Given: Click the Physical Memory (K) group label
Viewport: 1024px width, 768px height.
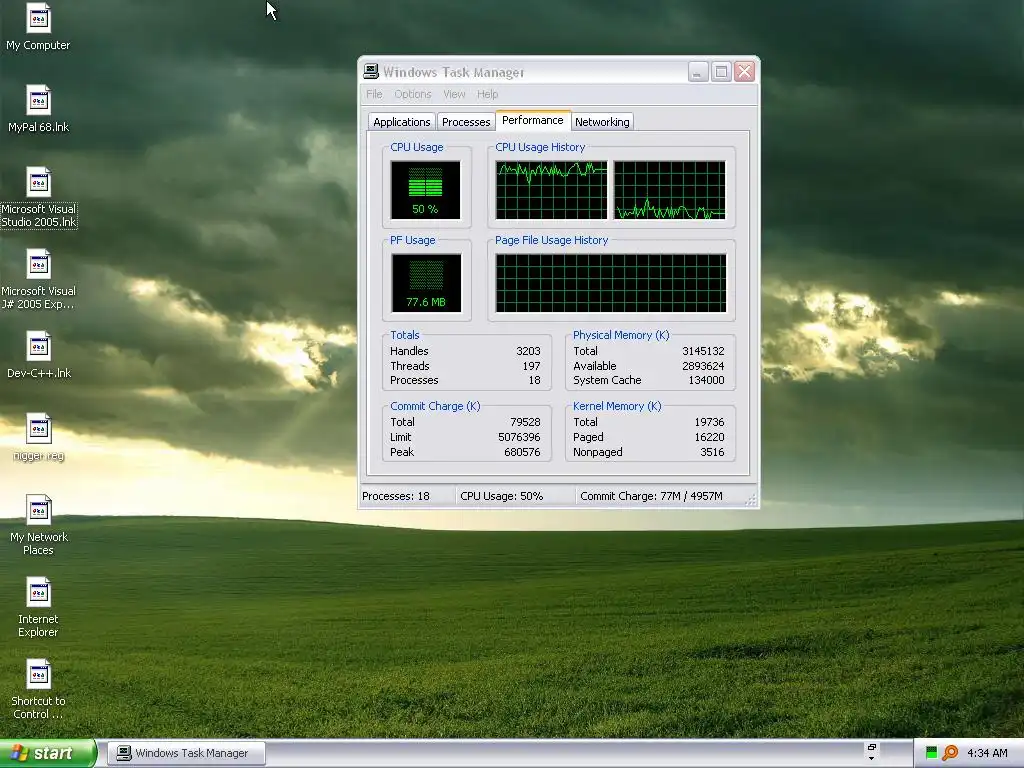Looking at the screenshot, I should click(x=621, y=335).
